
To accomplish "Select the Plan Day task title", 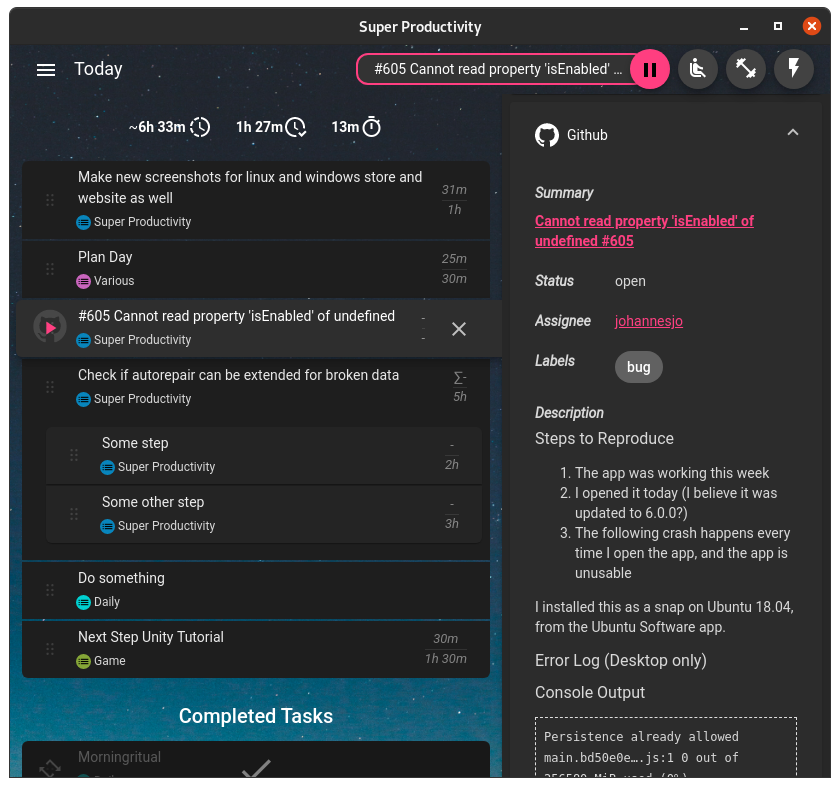I will pyautogui.click(x=105, y=257).
